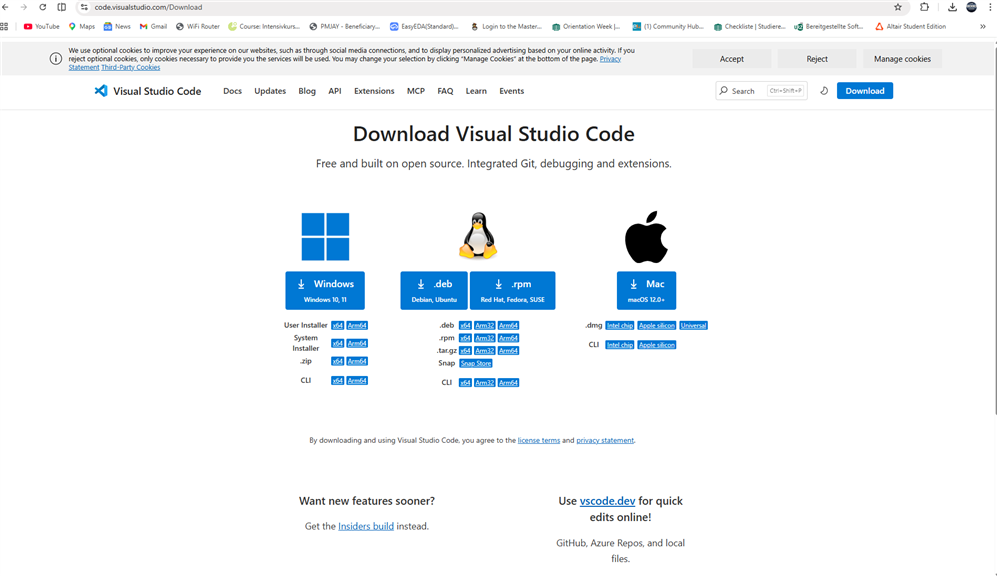Bookmark this page with the star icon
Screen dimensions: 997x576
(898, 7)
